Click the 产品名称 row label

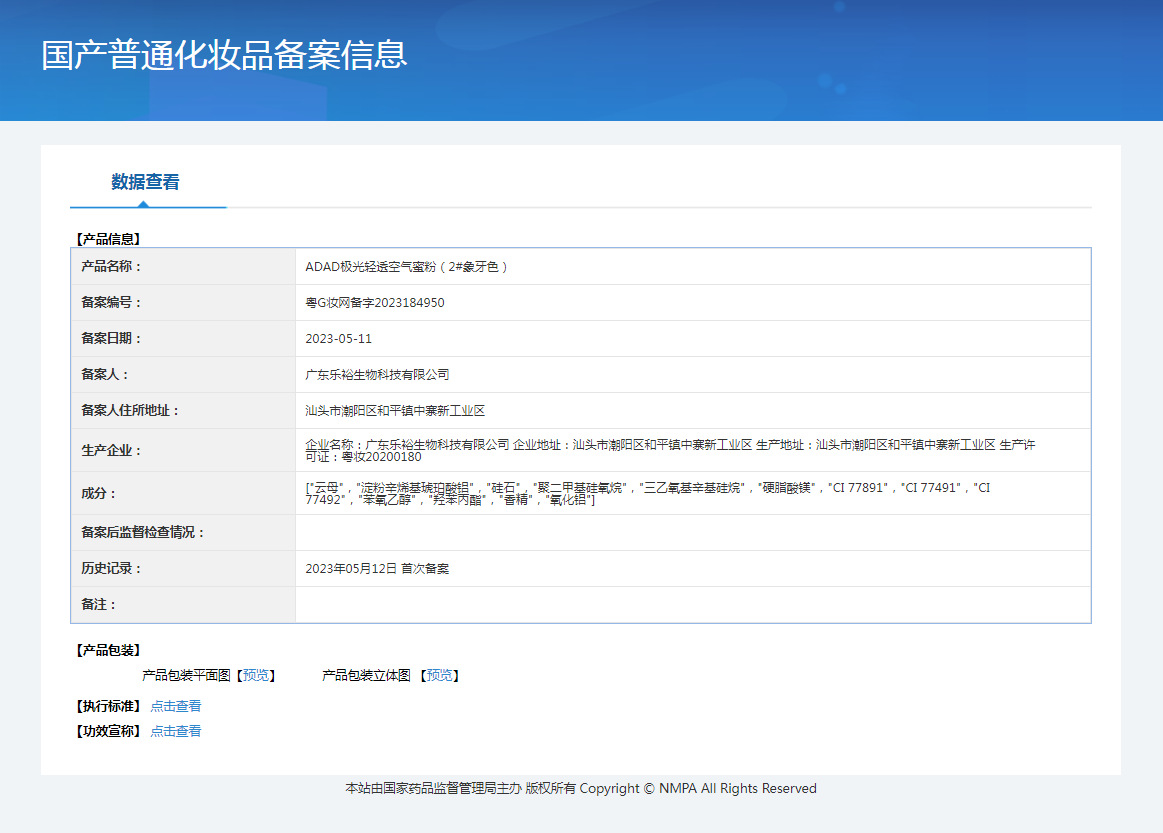[111, 266]
